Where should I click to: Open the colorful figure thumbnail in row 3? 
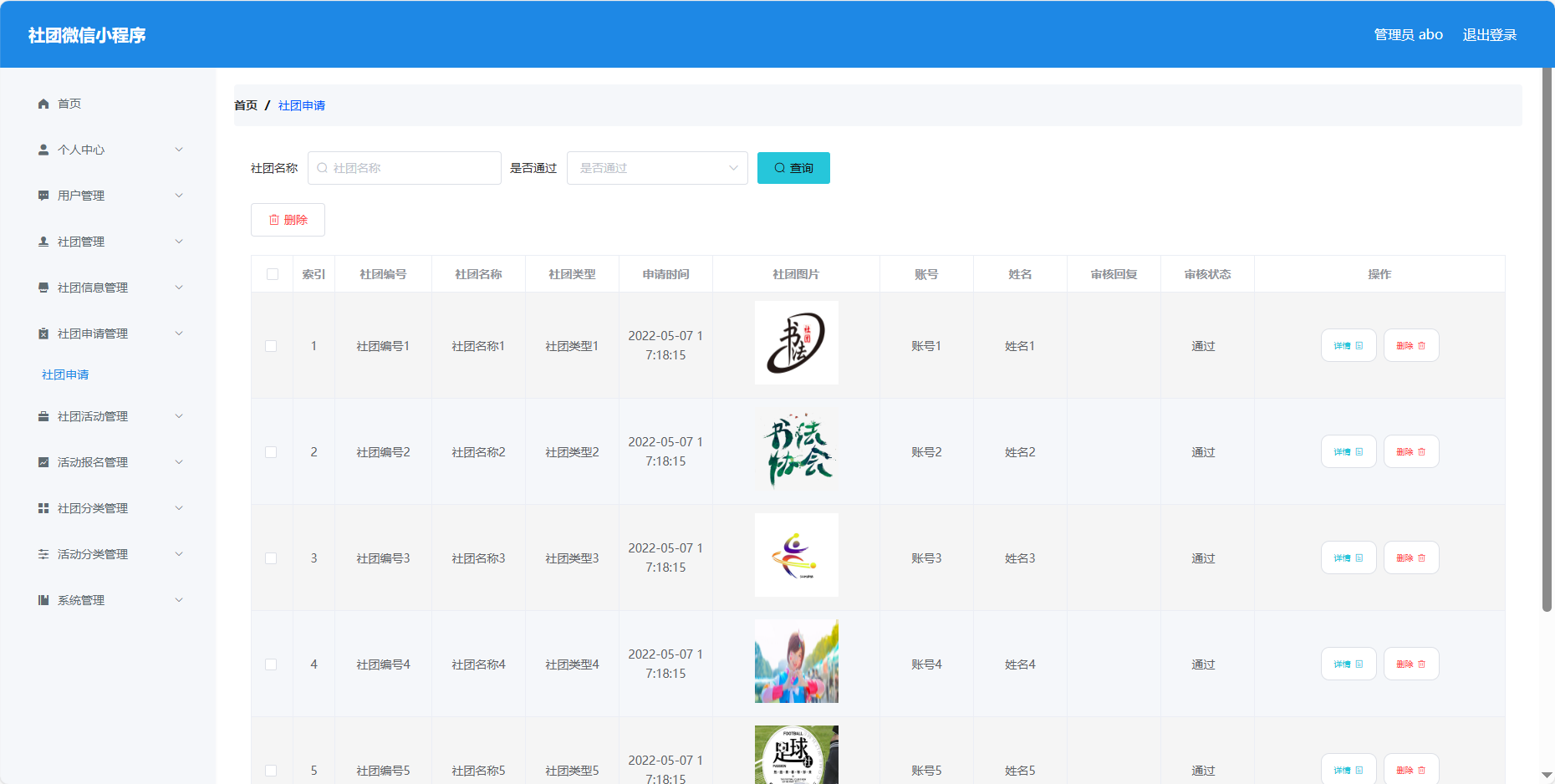(797, 555)
